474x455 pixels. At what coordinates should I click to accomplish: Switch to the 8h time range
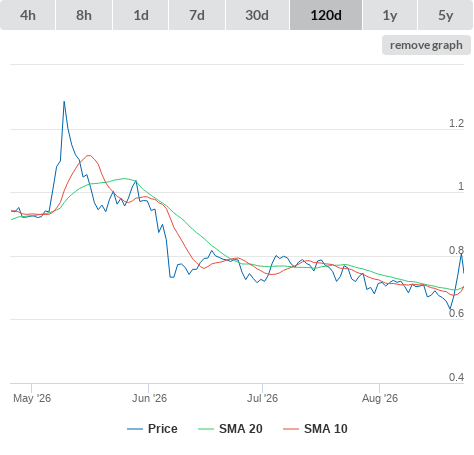pos(84,15)
